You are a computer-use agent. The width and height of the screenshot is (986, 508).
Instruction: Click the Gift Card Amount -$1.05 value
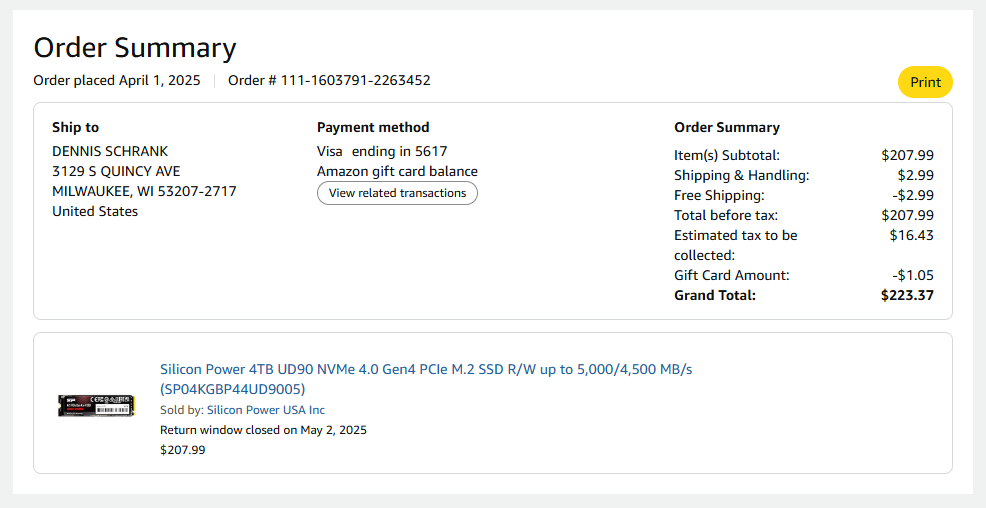click(x=913, y=275)
